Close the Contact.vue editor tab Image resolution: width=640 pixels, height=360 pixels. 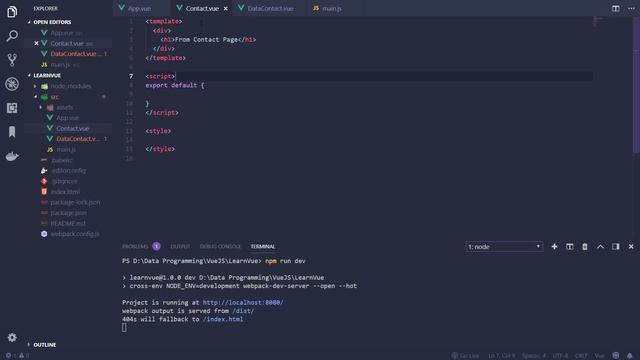[226, 9]
